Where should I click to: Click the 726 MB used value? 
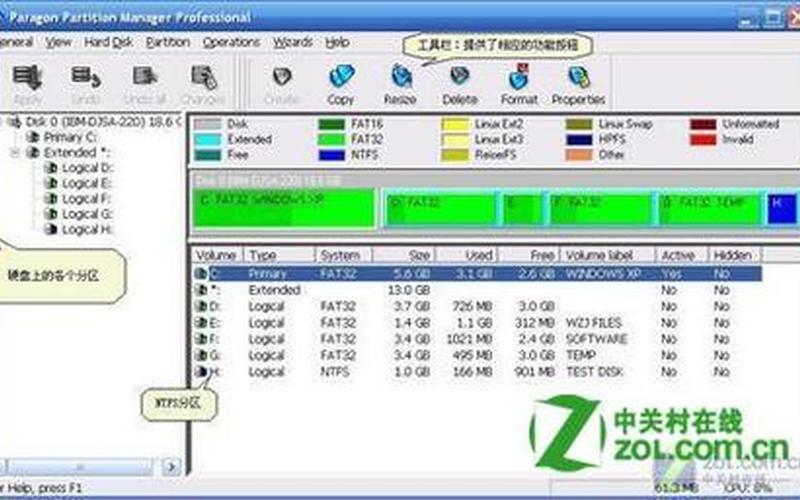(x=472, y=307)
